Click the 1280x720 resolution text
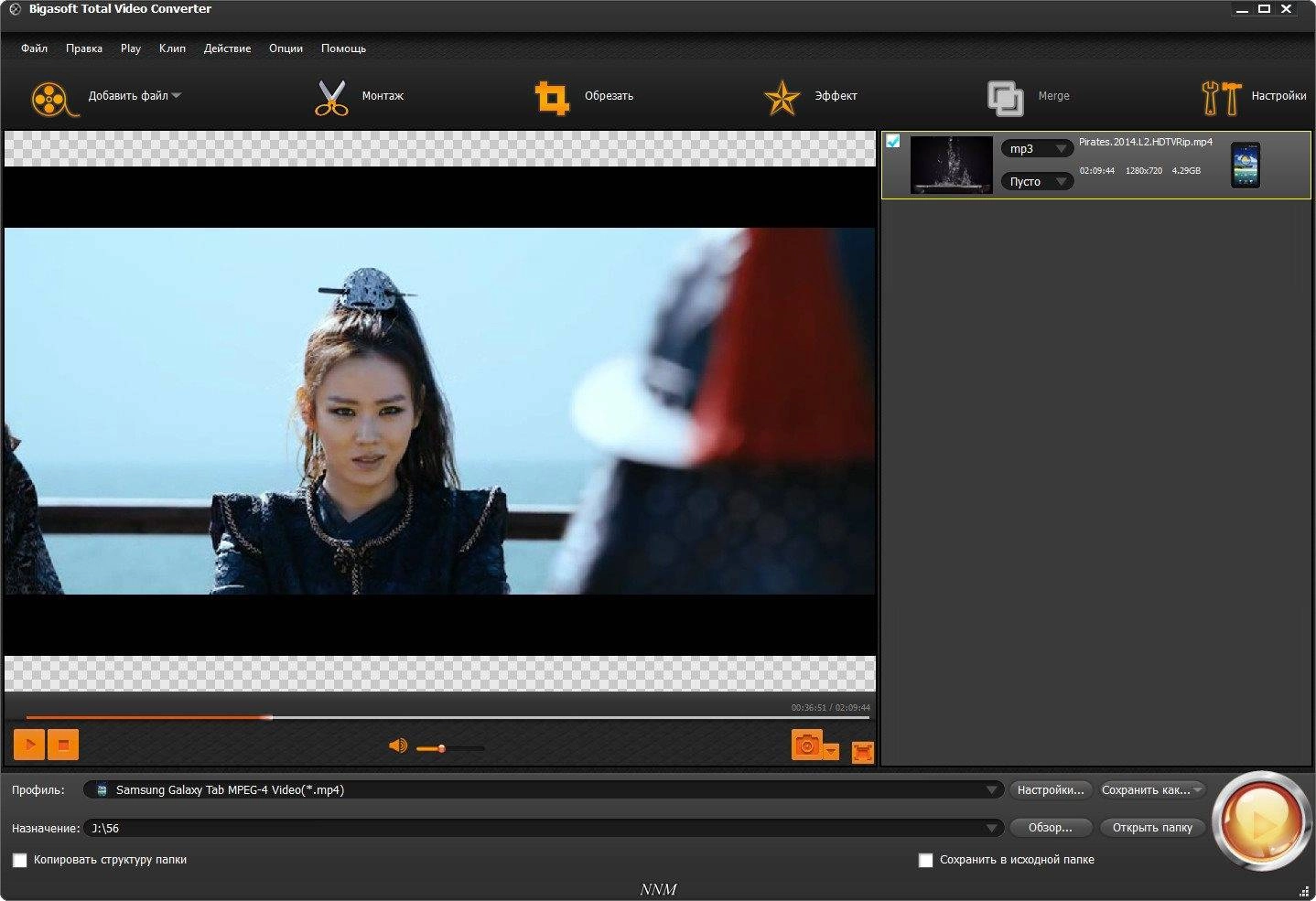Viewport: 1316px width, 901px height. 1143,171
